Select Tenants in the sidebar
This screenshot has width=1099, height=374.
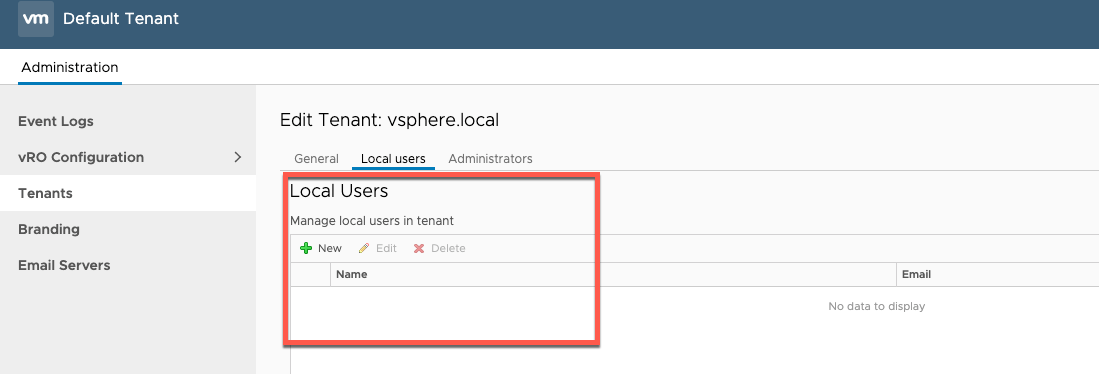(128, 193)
